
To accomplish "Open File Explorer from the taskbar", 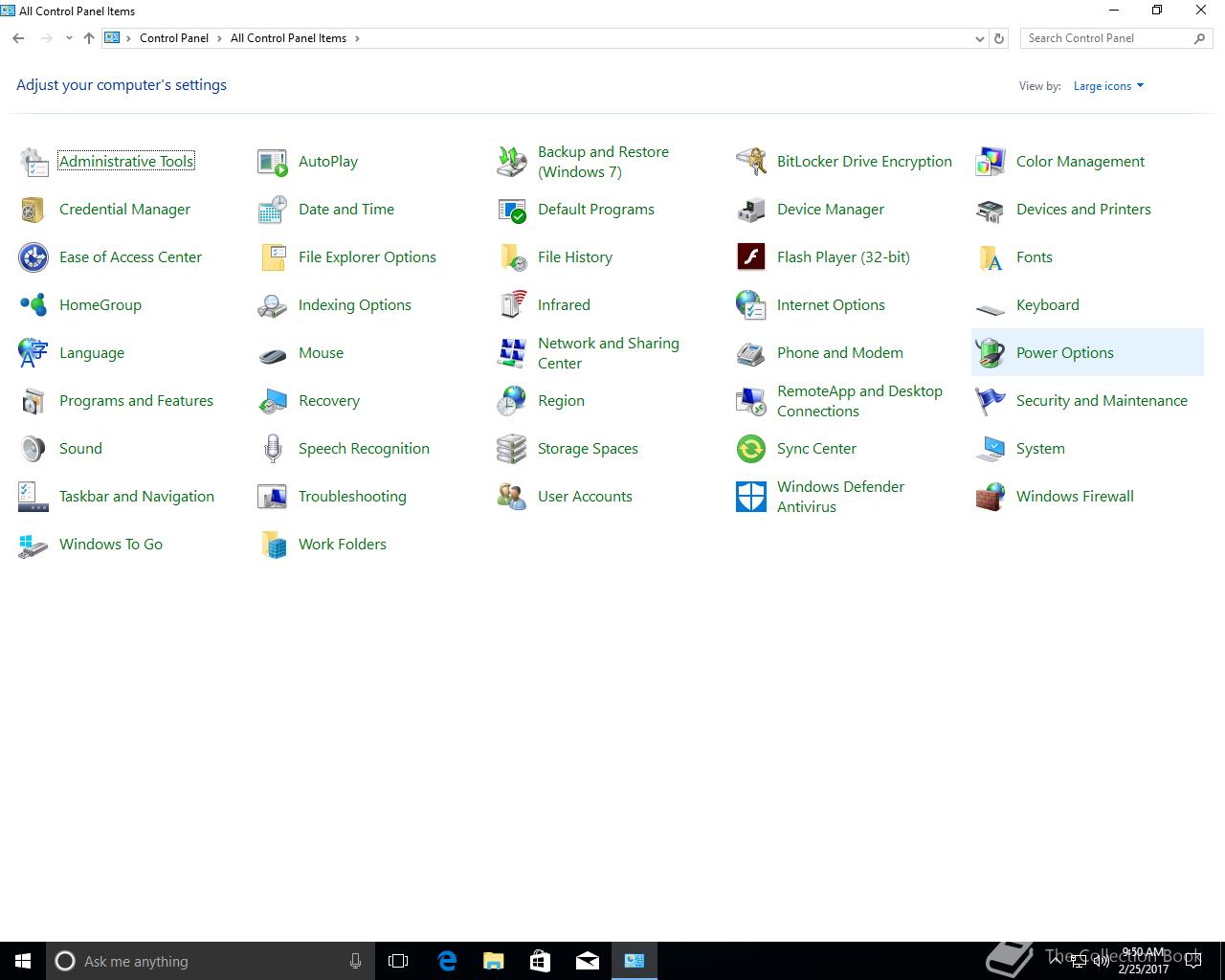I will pos(494,961).
